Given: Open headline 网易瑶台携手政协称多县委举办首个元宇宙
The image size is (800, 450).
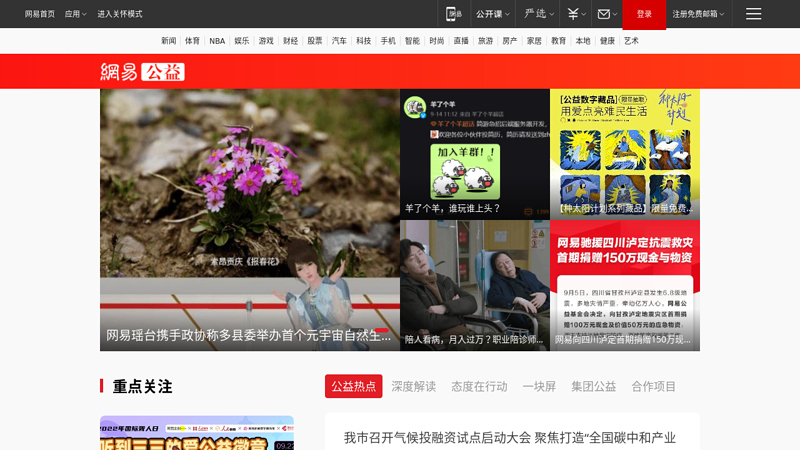Looking at the screenshot, I should click(248, 335).
